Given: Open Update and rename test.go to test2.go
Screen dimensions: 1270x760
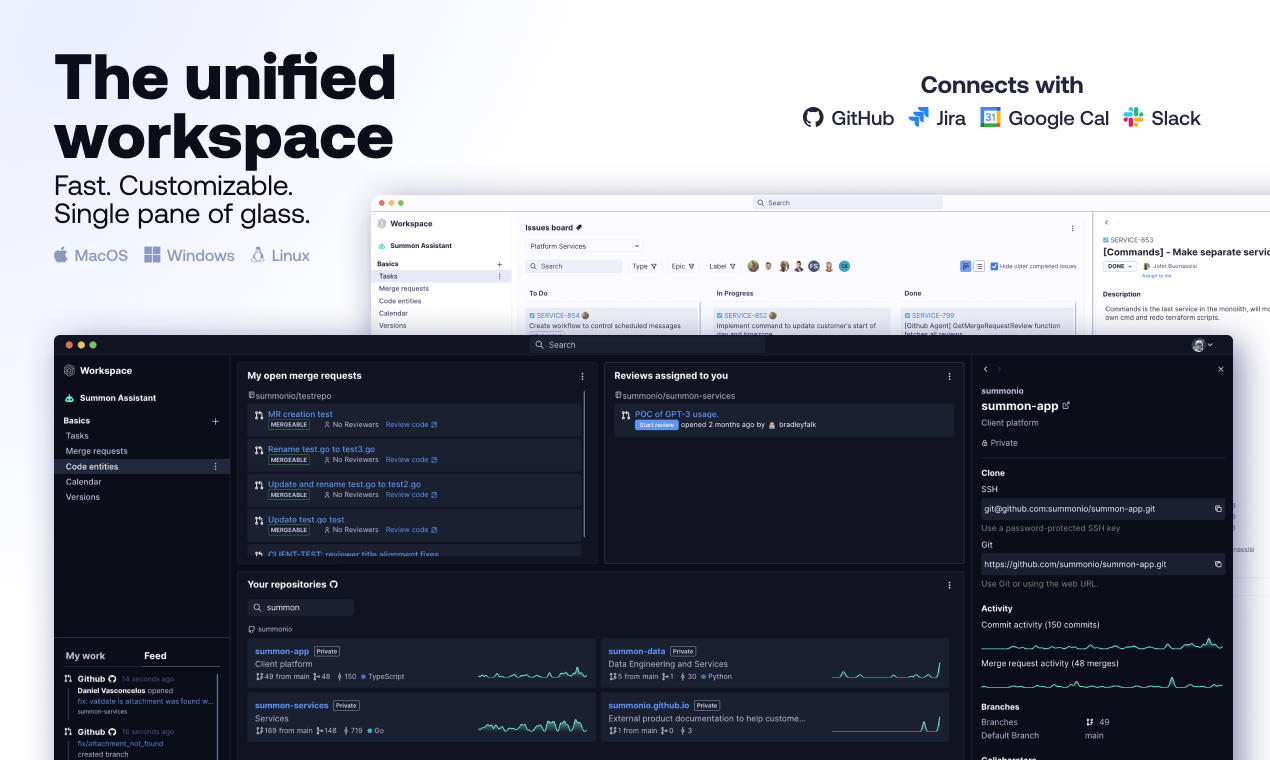Looking at the screenshot, I should (x=344, y=484).
